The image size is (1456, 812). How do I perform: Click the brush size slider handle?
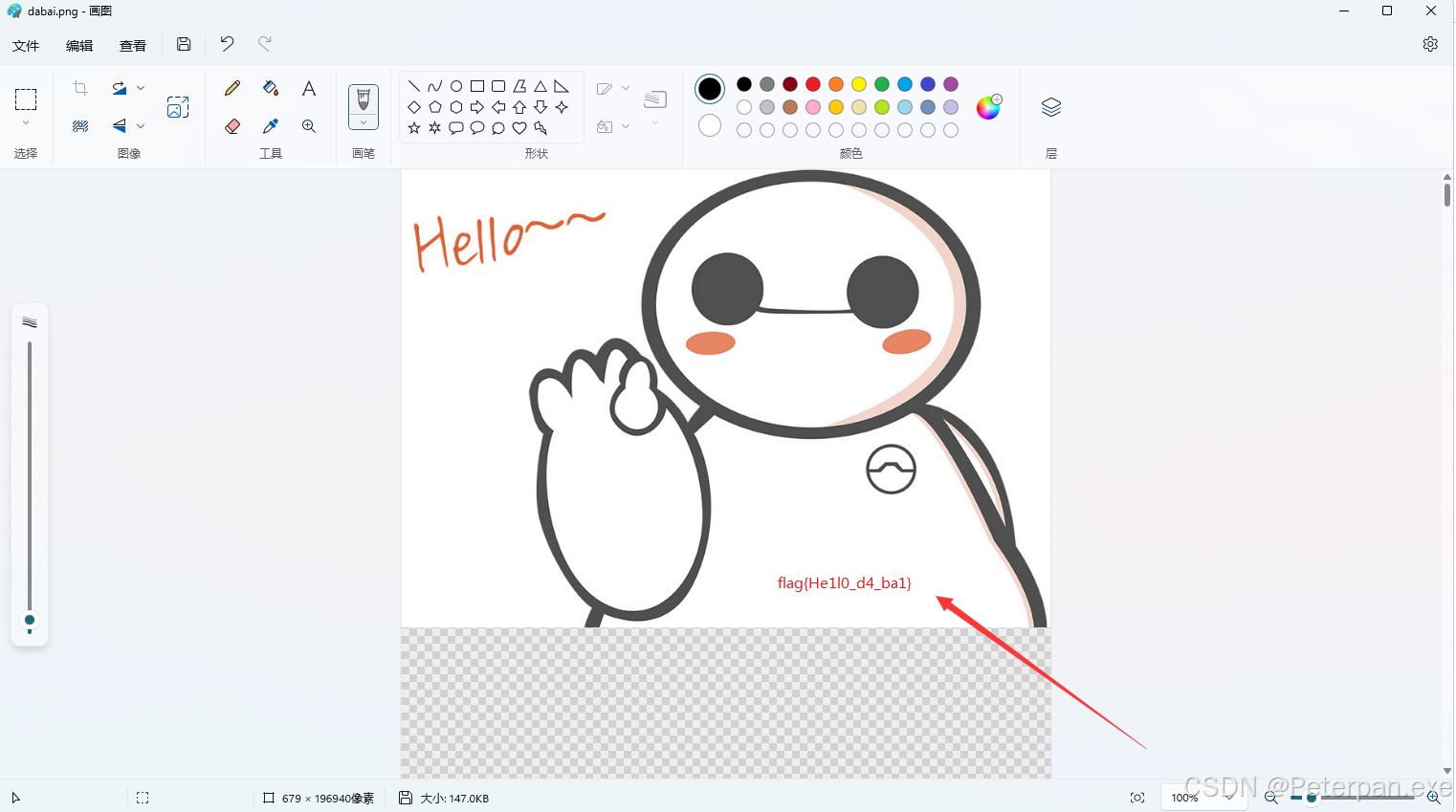30,621
